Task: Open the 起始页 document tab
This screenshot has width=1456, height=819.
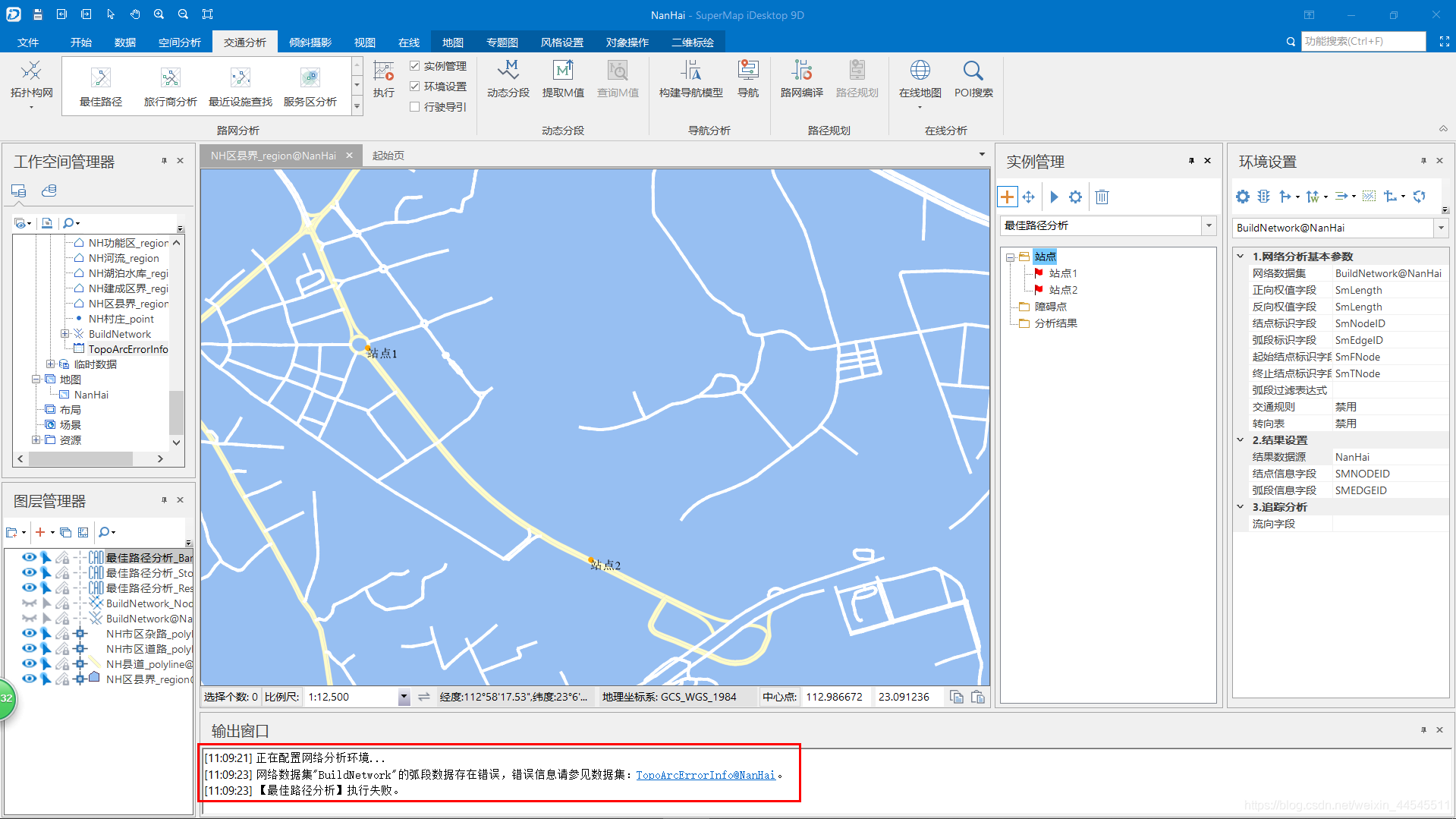Action: coord(388,156)
